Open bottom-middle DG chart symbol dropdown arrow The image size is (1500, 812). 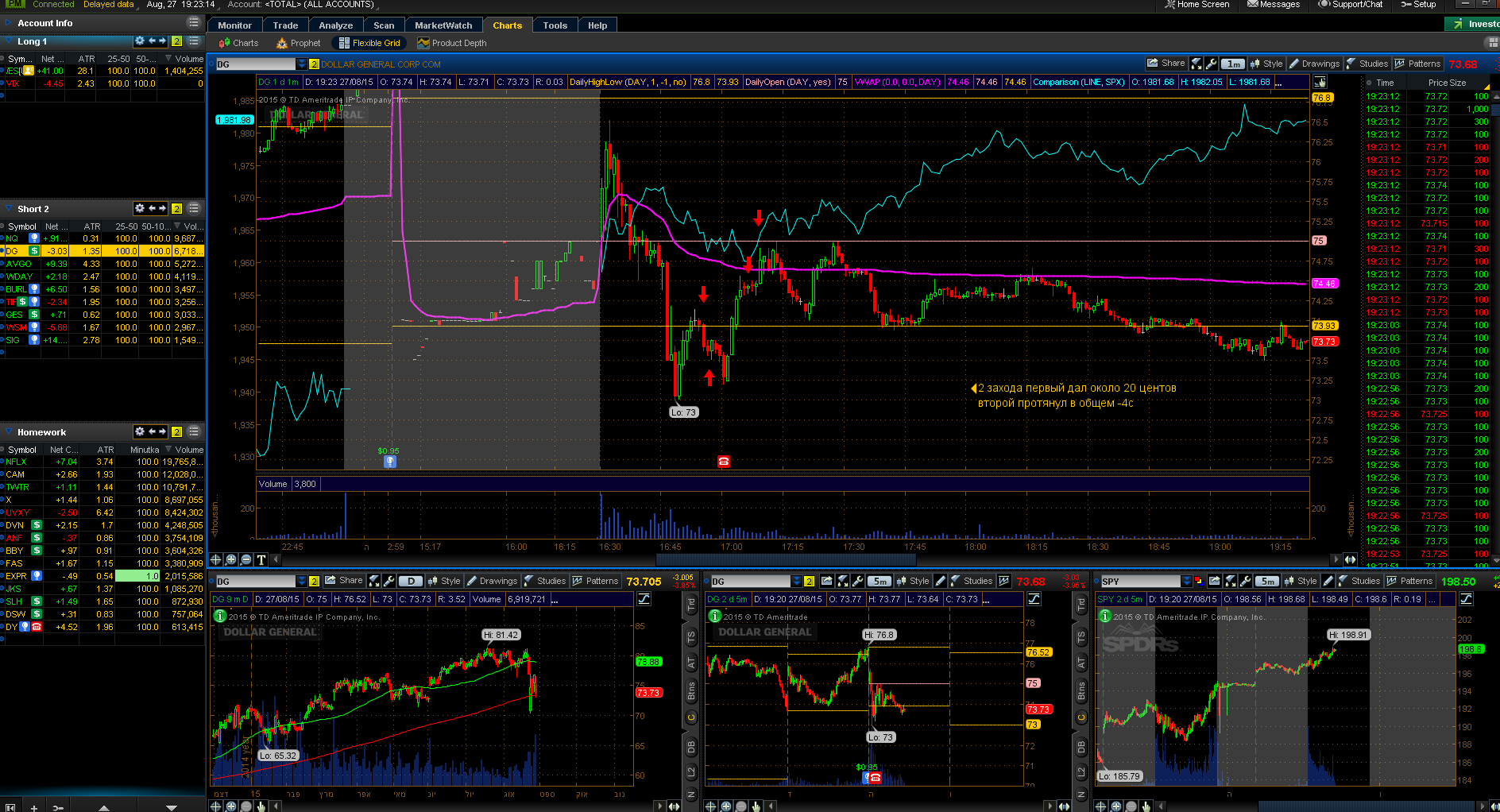pos(797,581)
